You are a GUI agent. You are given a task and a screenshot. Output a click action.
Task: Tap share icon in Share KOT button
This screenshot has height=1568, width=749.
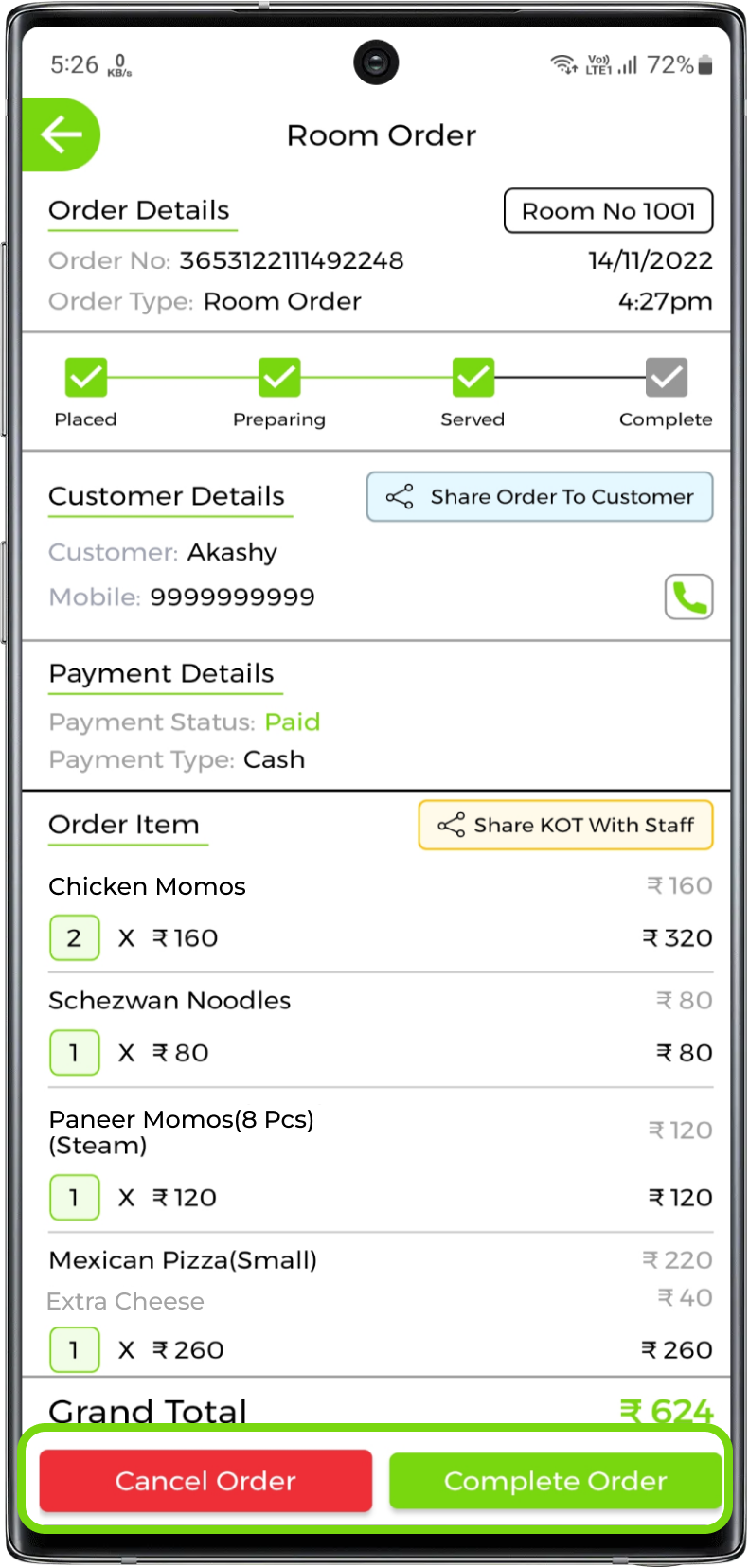tap(451, 825)
